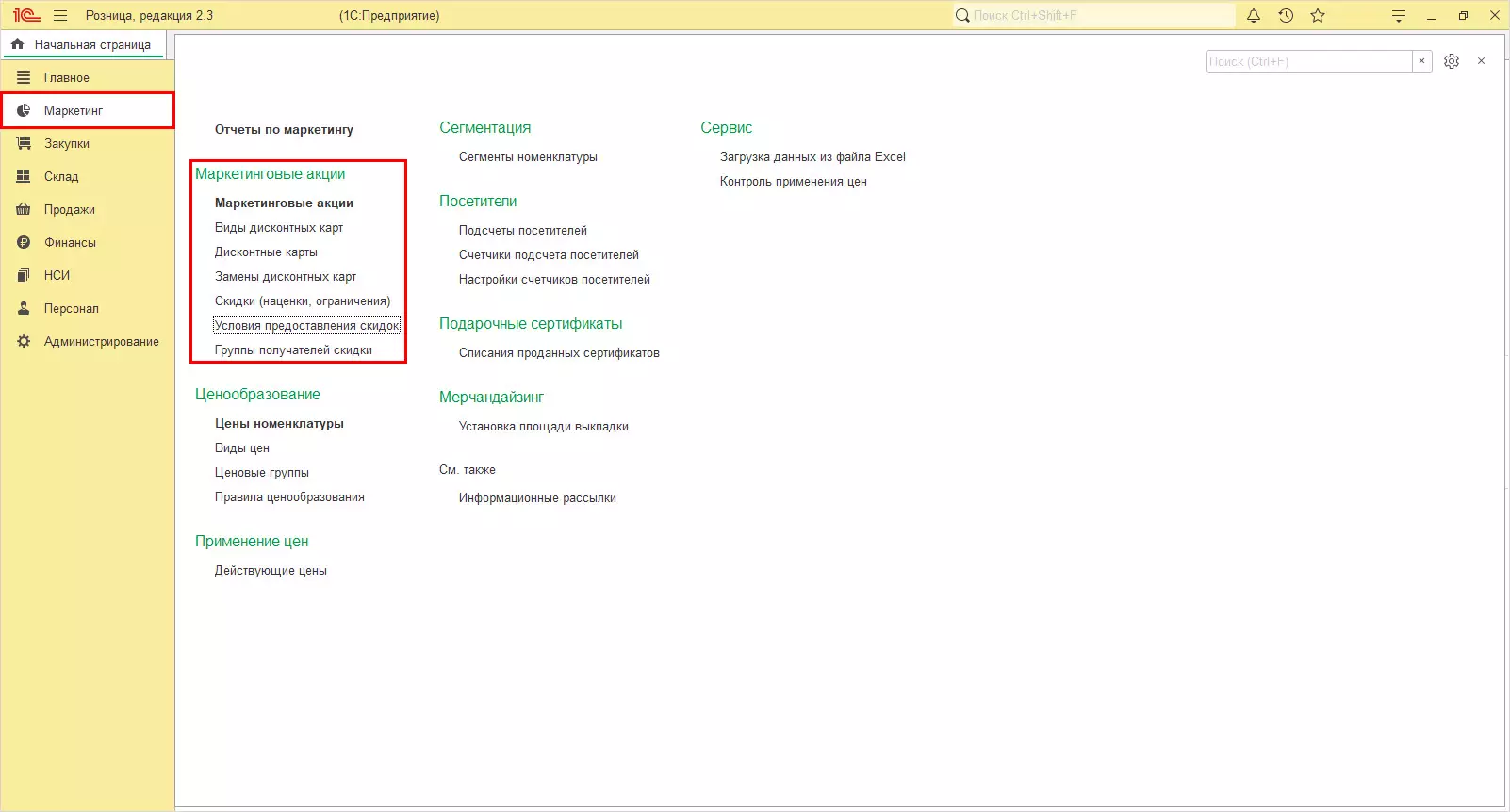Open favorites star icon
This screenshot has height=812, width=1510.
click(x=1318, y=15)
